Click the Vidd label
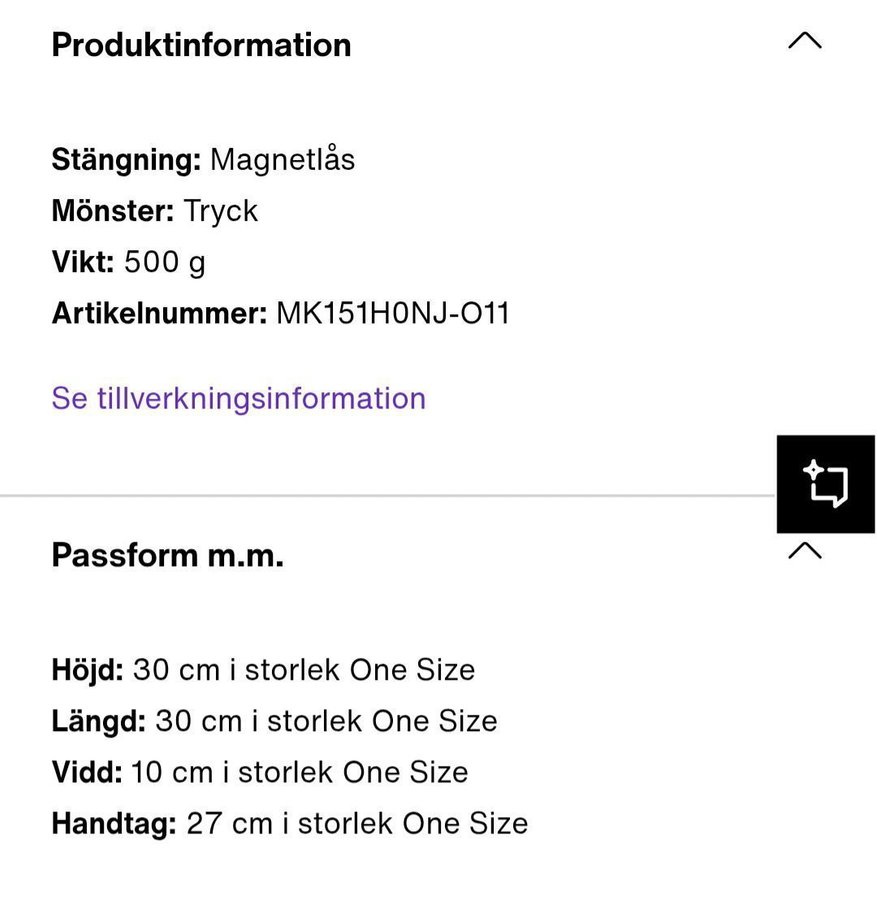877x900 pixels. 86,772
